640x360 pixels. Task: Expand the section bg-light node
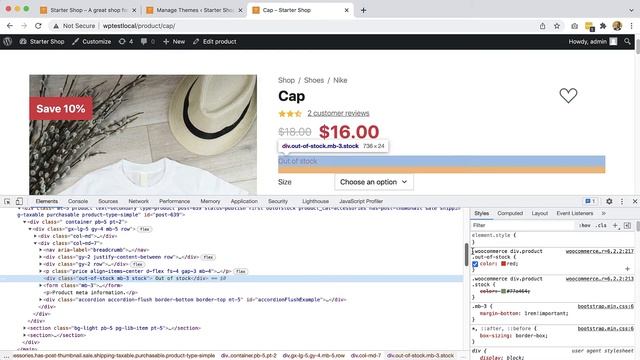(x=25, y=328)
